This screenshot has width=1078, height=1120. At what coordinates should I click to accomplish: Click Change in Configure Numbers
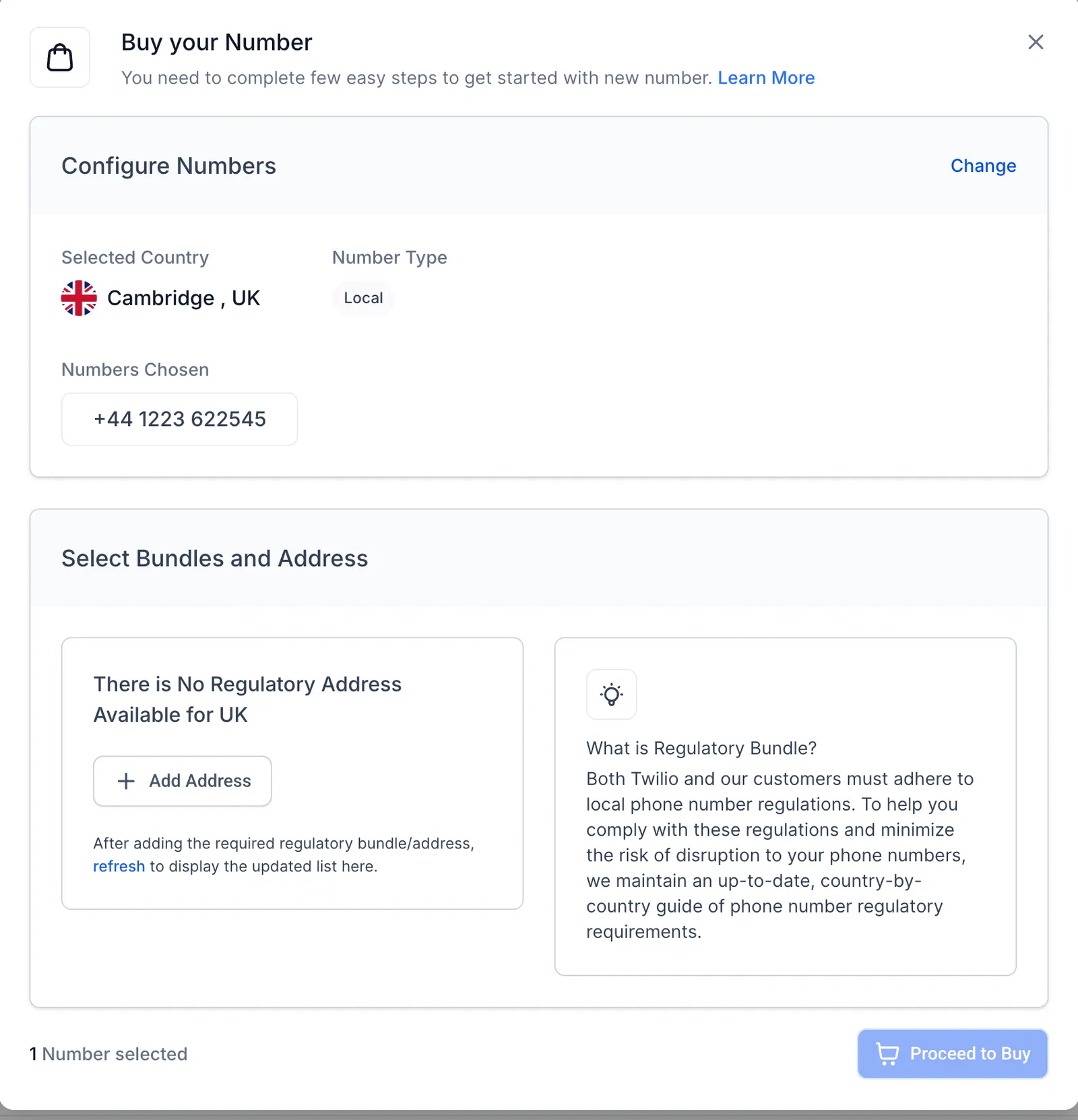pyautogui.click(x=983, y=166)
